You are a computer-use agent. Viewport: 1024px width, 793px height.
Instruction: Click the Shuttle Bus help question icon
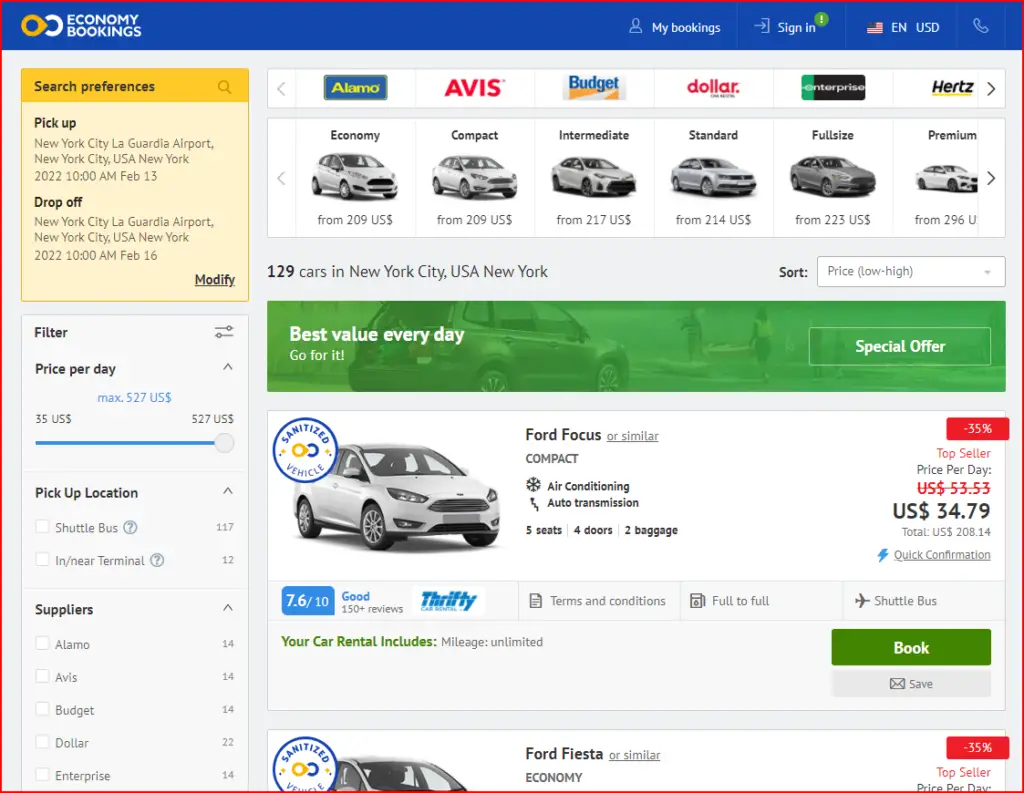point(131,527)
